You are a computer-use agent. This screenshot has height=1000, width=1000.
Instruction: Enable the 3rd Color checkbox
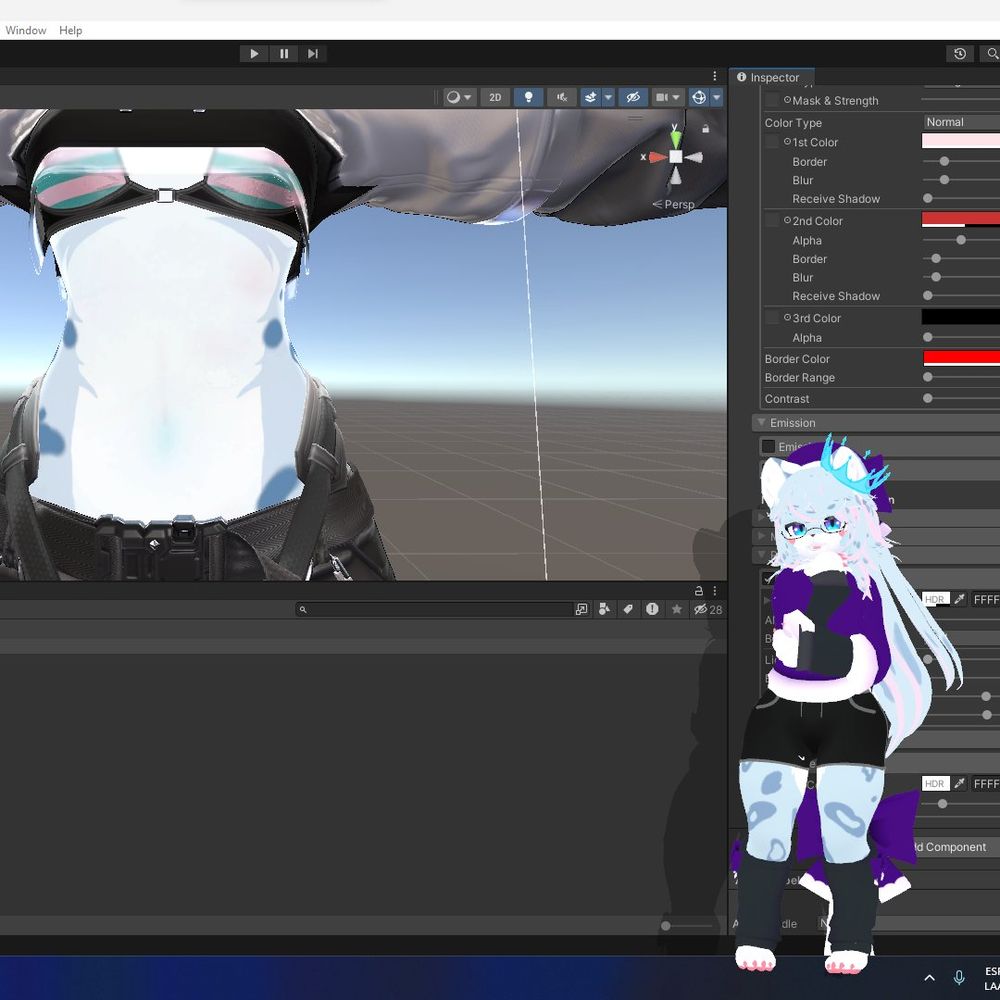(x=772, y=317)
